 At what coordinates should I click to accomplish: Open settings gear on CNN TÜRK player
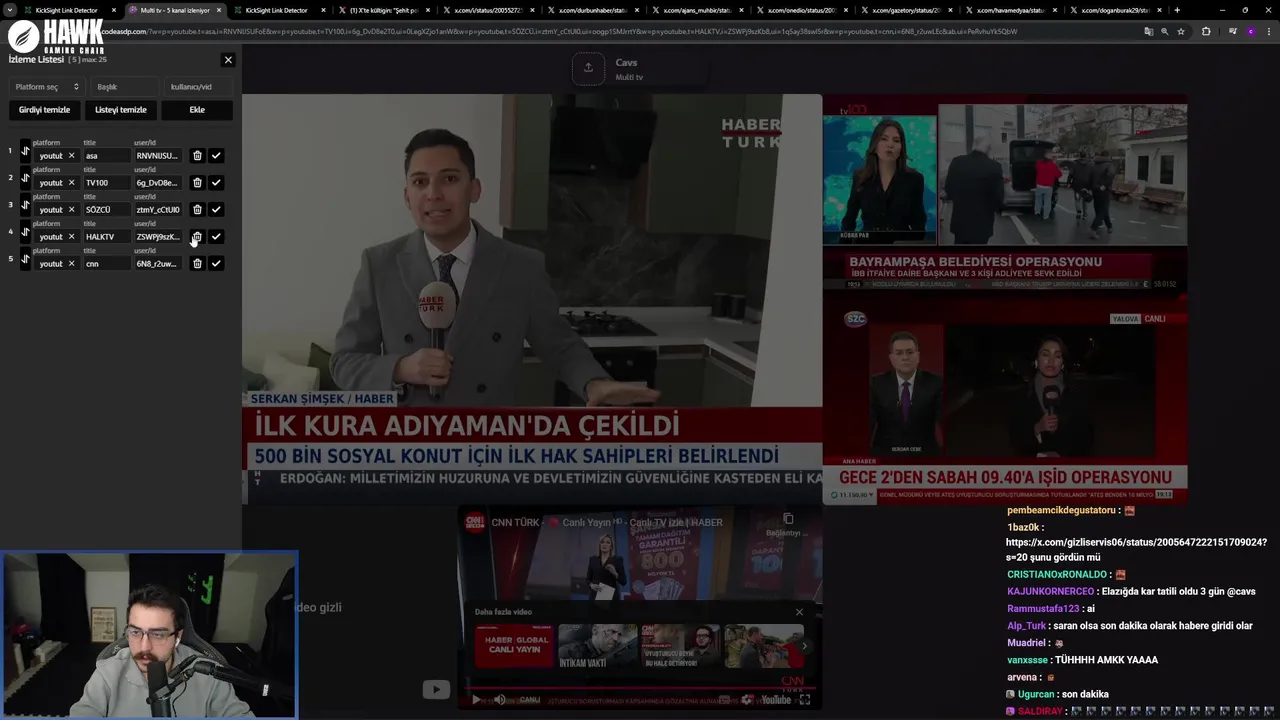[x=747, y=700]
